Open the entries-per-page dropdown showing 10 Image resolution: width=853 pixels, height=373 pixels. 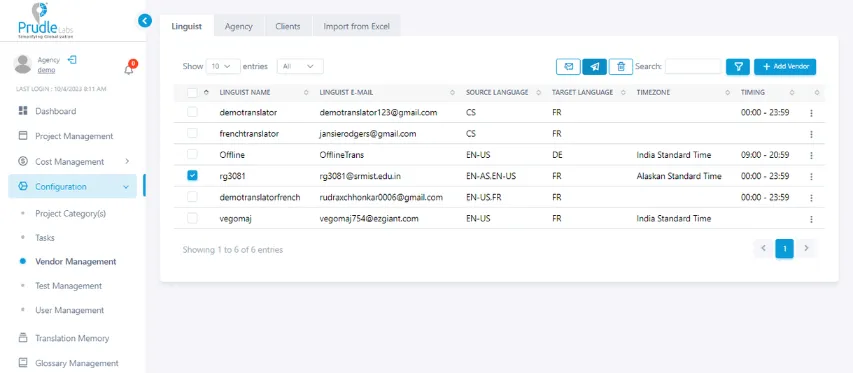click(223, 66)
